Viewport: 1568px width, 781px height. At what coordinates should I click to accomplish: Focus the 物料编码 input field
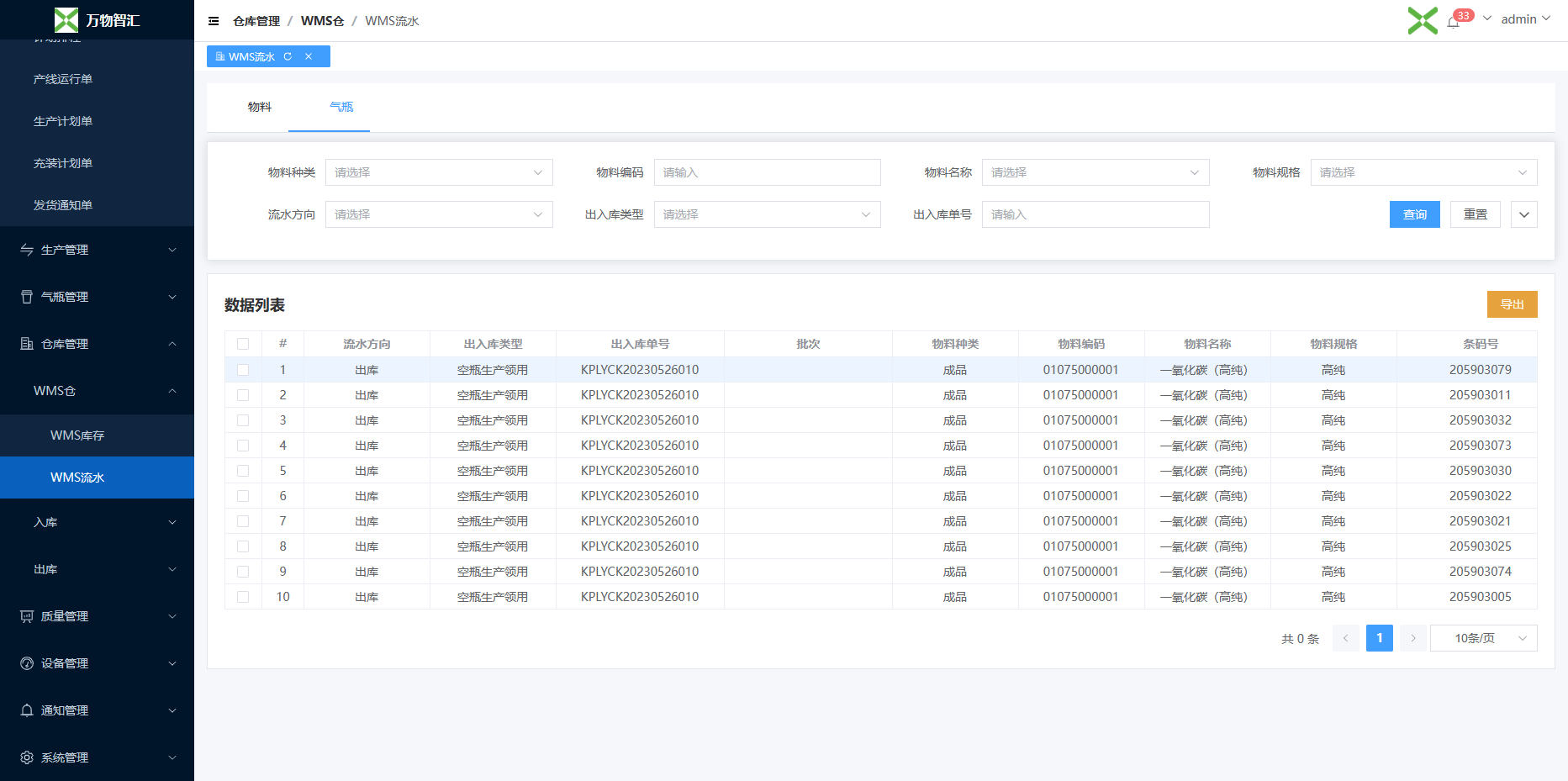pyautogui.click(x=767, y=172)
